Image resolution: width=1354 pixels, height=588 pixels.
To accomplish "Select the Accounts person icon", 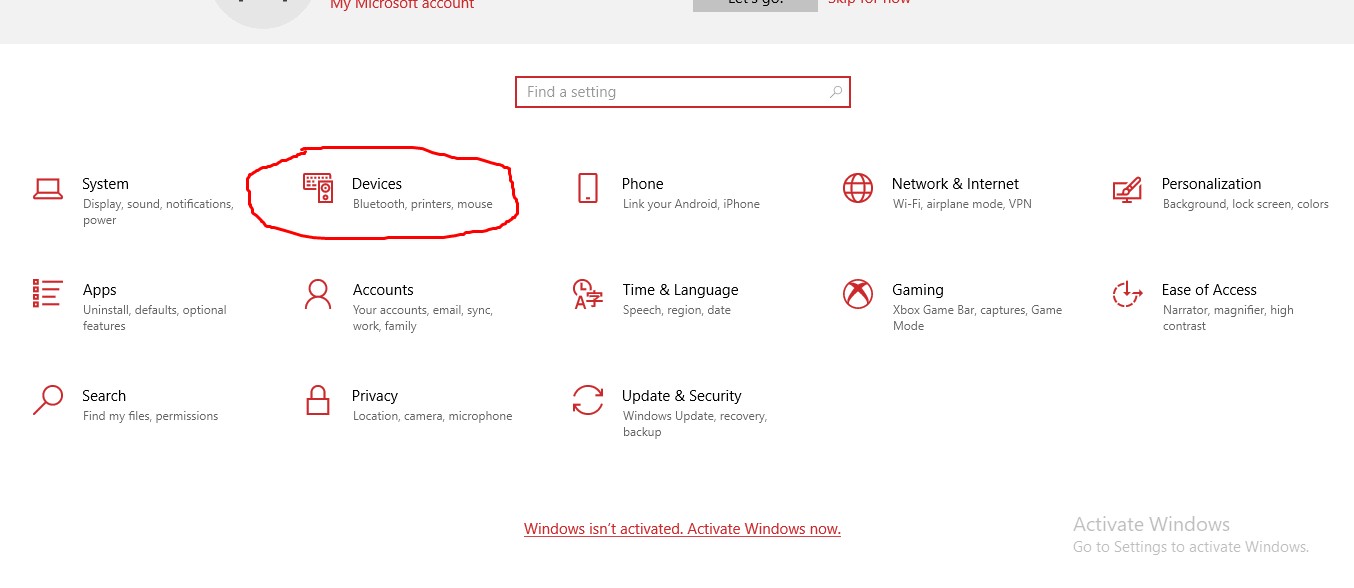I will point(318,294).
